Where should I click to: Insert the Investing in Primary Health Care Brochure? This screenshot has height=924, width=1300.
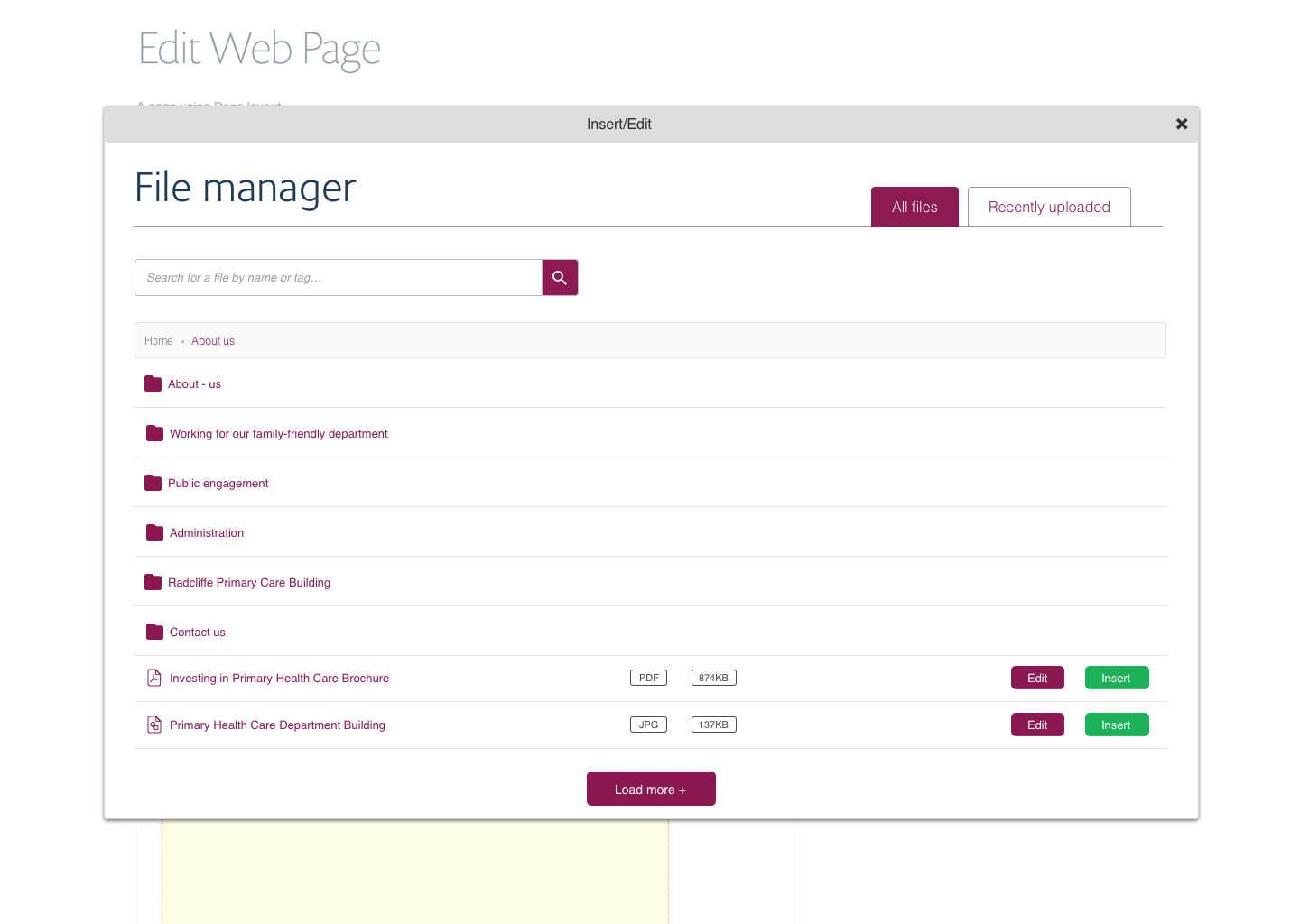tap(1116, 679)
